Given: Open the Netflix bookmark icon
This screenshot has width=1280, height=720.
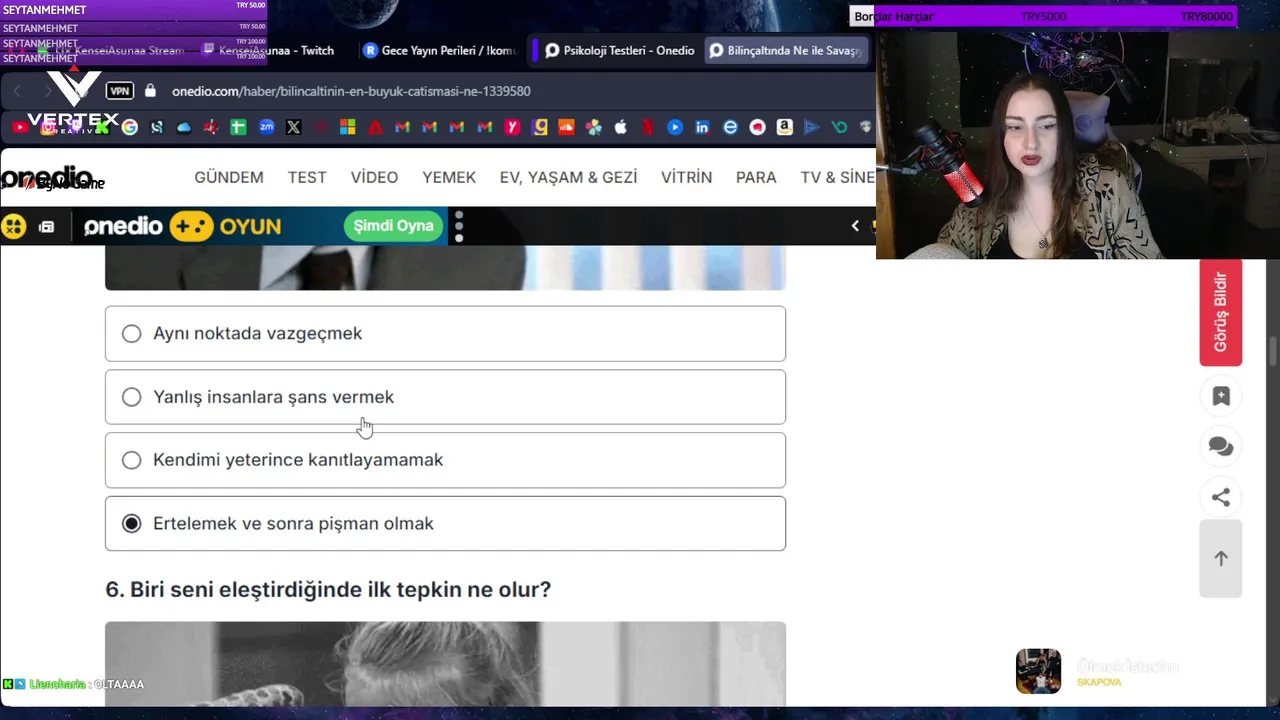Looking at the screenshot, I should (x=648, y=127).
